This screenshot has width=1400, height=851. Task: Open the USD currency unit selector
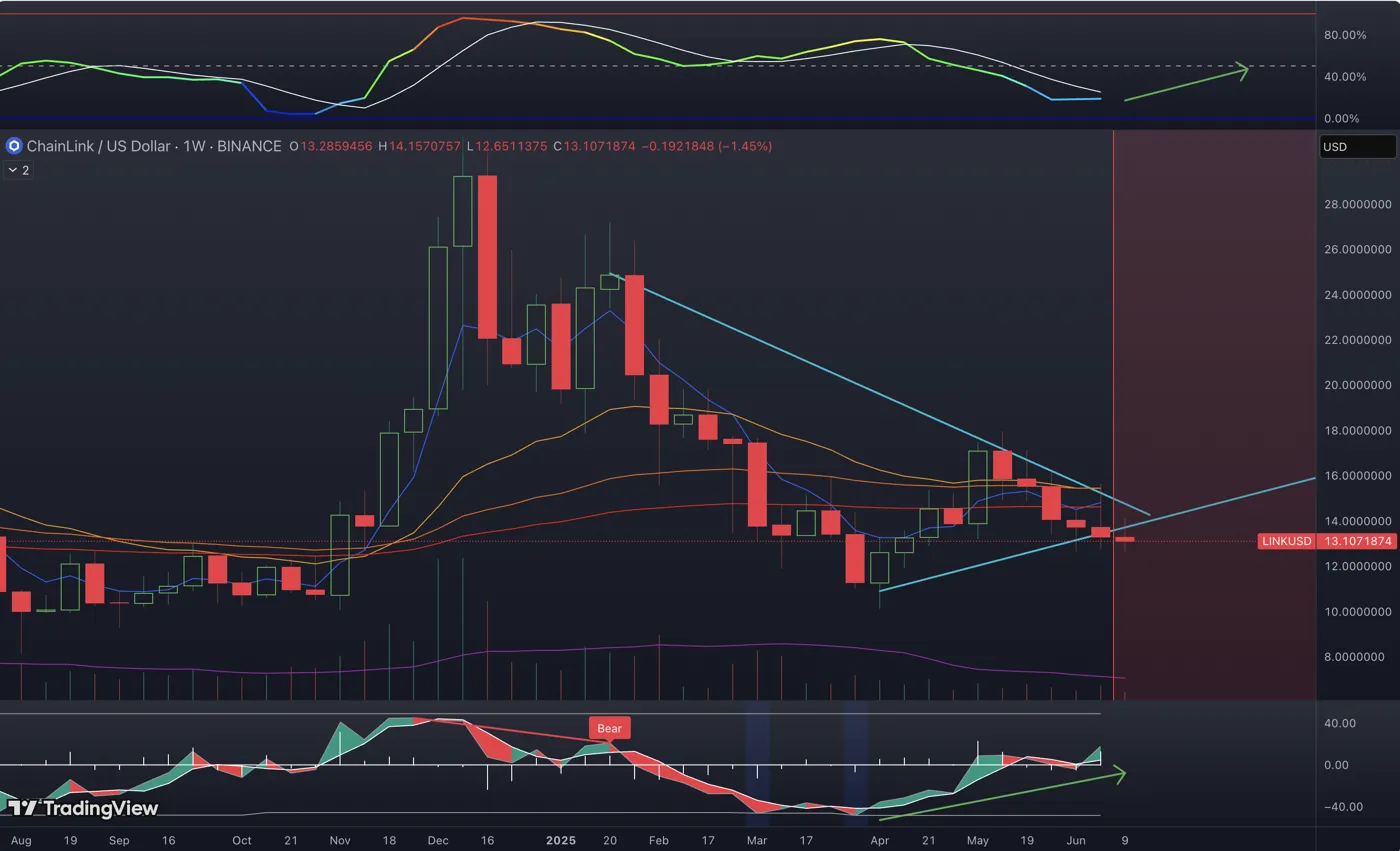tap(1356, 146)
